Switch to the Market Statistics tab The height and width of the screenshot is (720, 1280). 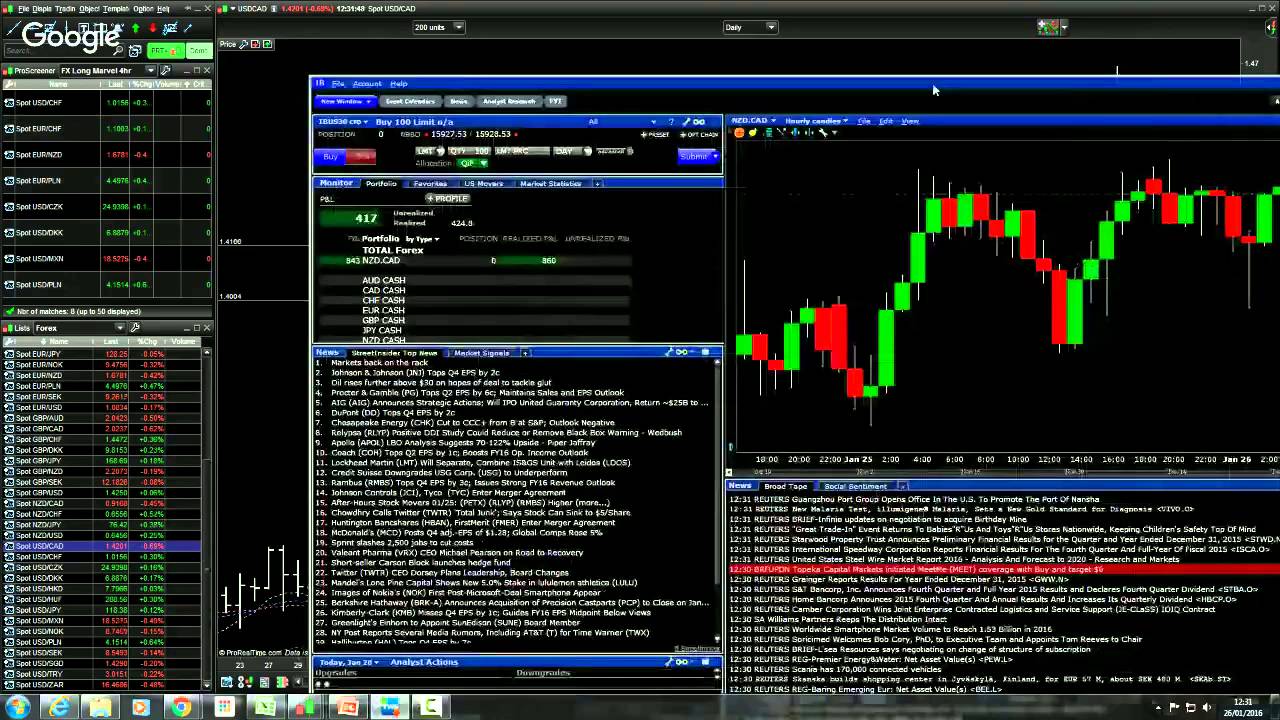pos(550,184)
